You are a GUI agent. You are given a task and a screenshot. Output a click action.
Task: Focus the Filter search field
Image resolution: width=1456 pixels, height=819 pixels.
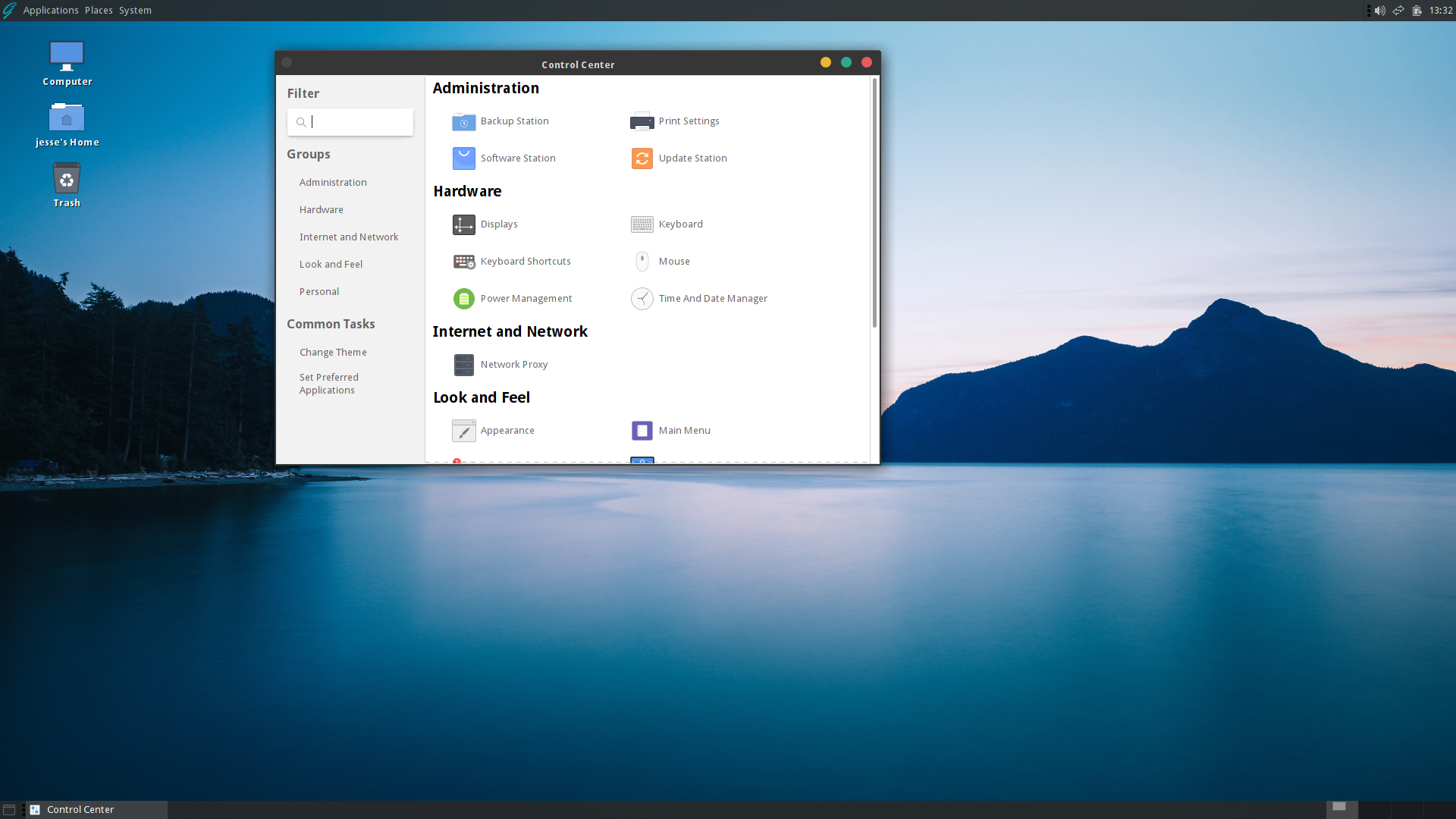coord(350,122)
